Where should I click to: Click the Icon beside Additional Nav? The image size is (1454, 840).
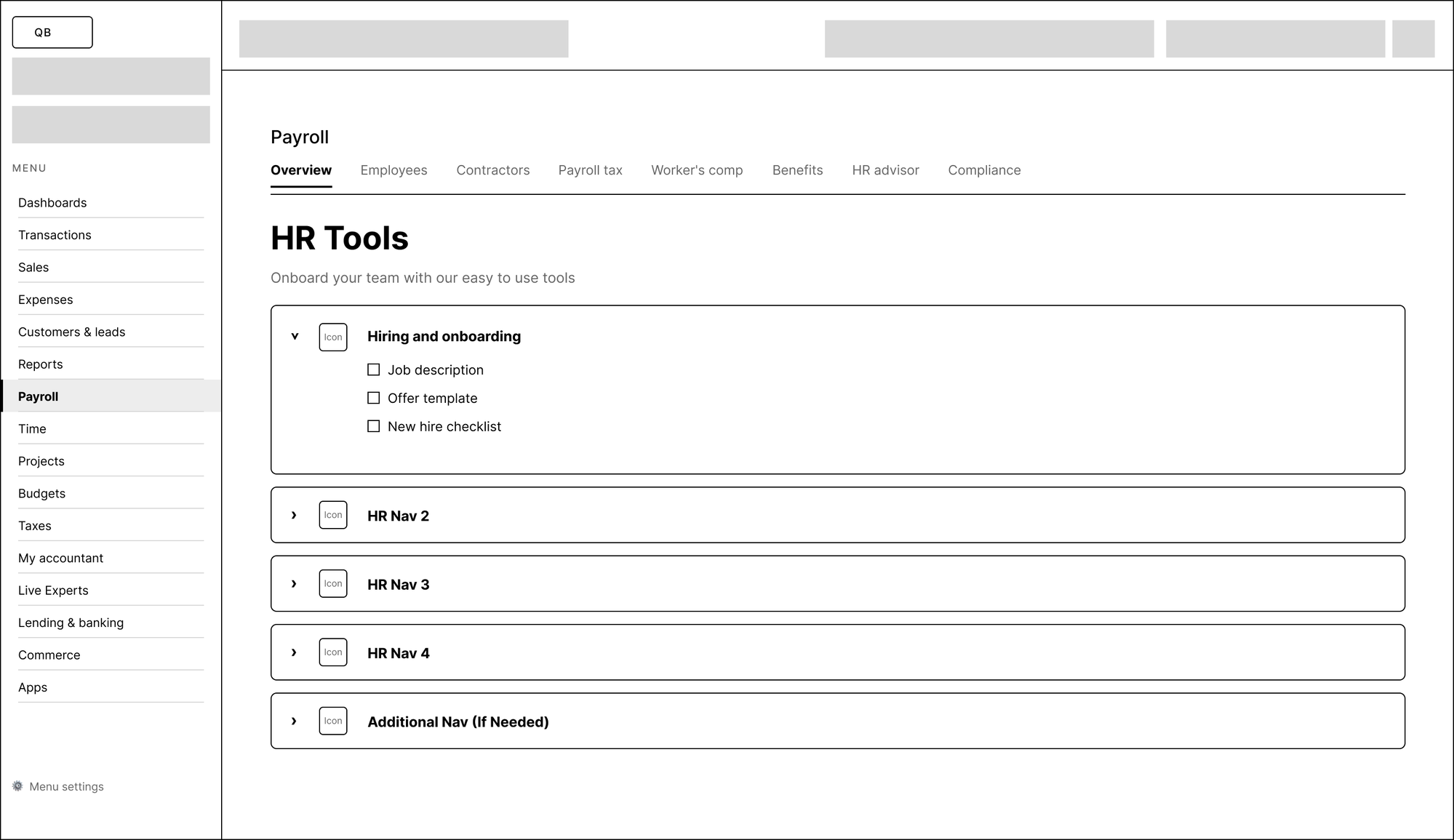332,721
